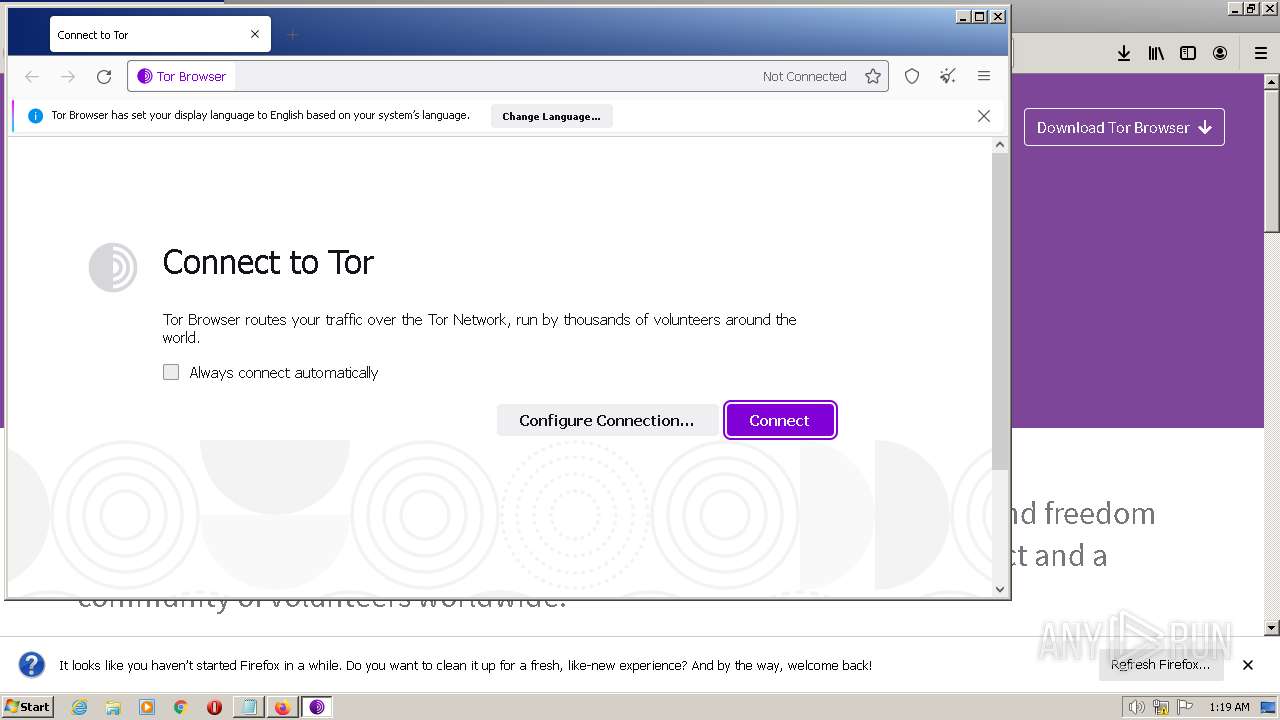Screen dimensions: 1280x720
Task: Click the Tor Browser identity icon
Action: point(181,76)
